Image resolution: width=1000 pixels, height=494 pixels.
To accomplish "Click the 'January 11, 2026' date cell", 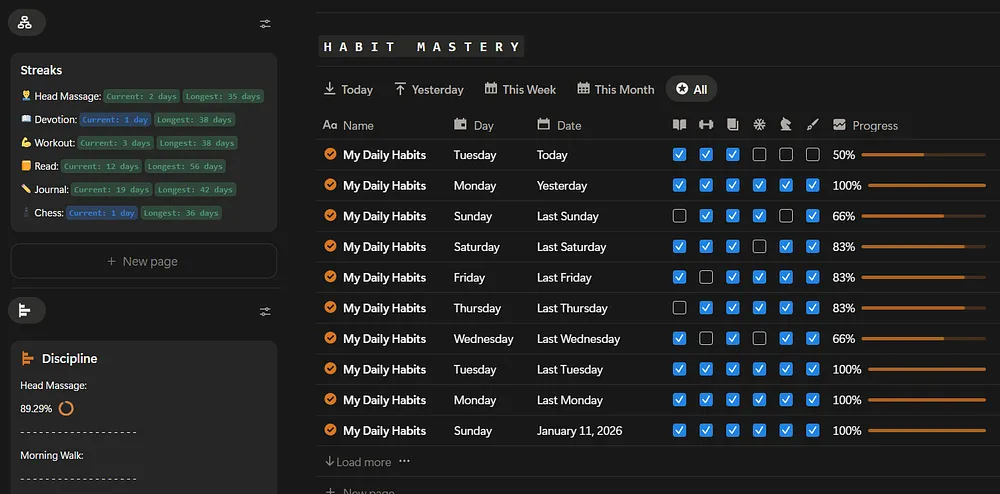I will pos(579,430).
